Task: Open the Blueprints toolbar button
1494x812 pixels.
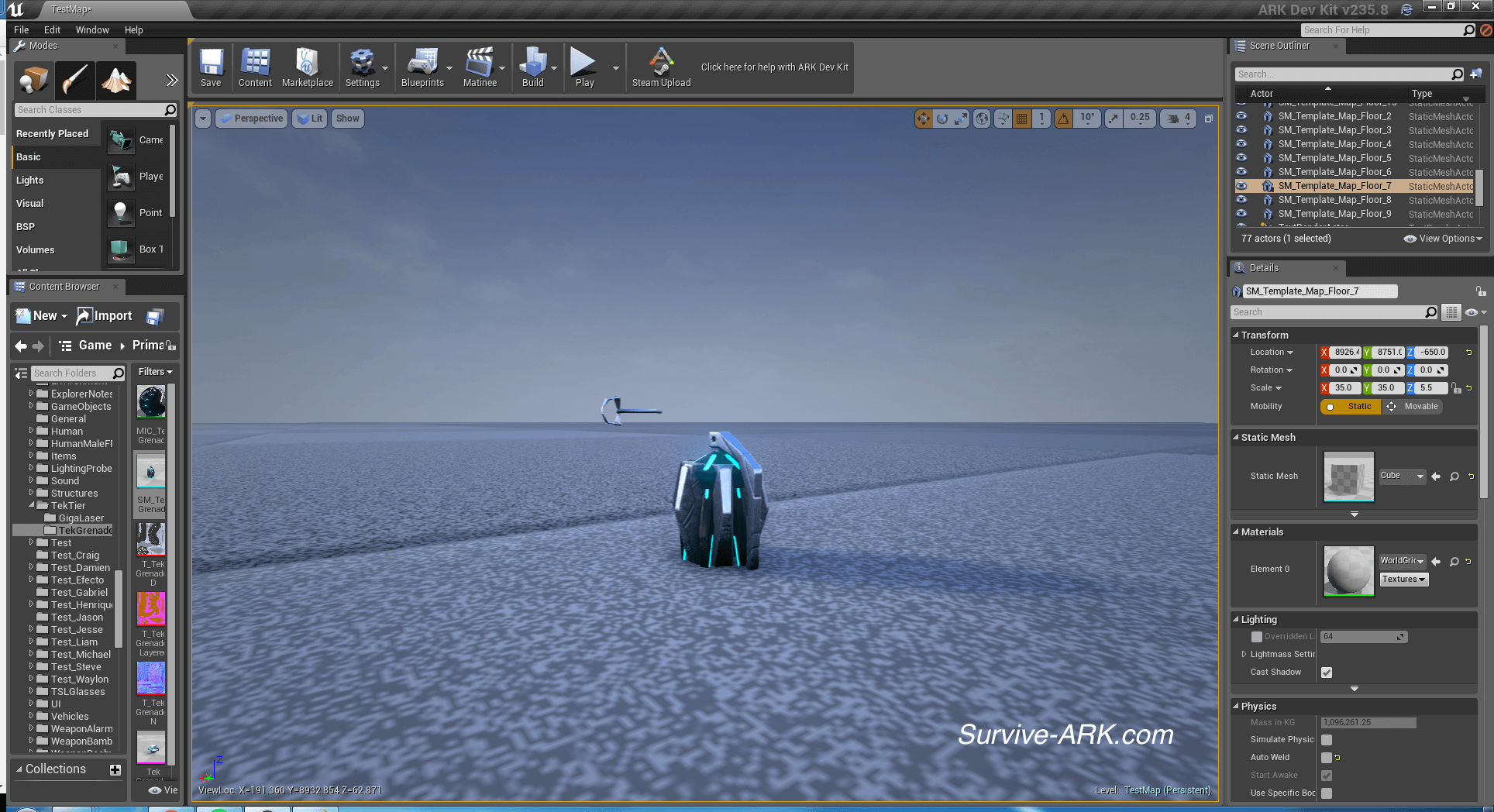Action: [x=422, y=67]
